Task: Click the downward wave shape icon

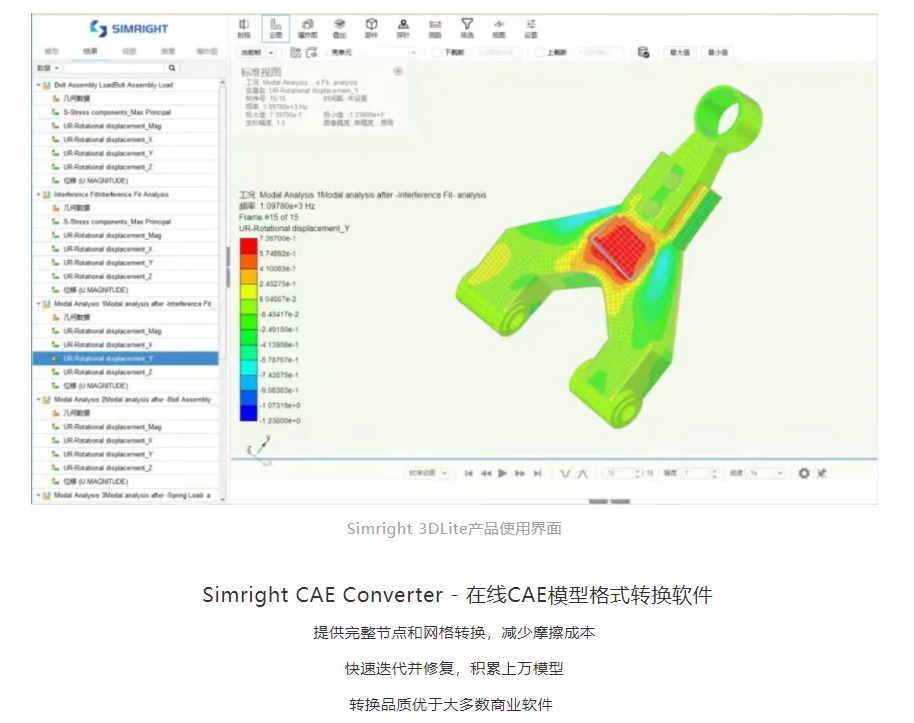Action: click(x=565, y=473)
